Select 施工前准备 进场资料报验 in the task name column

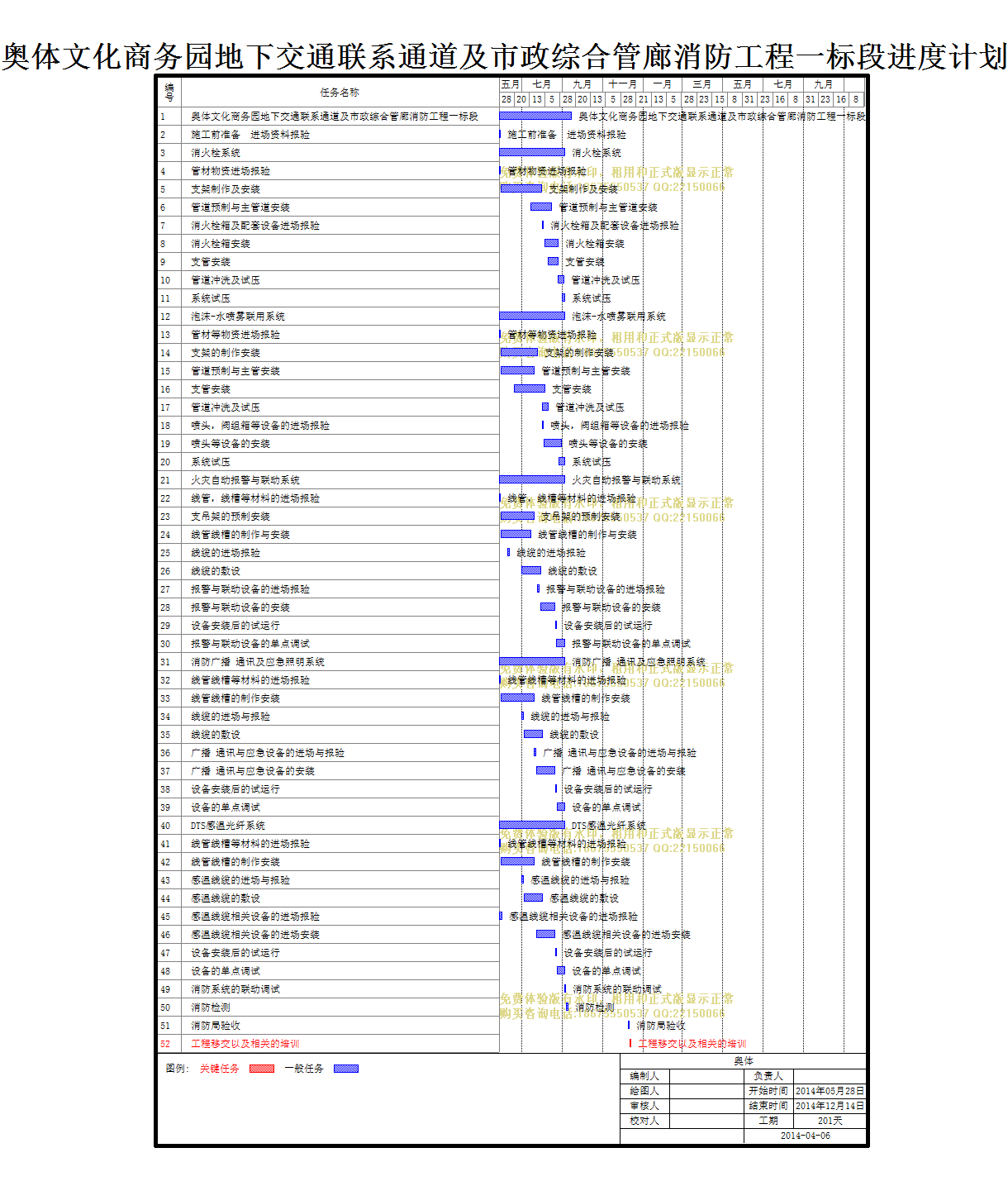pos(250,135)
